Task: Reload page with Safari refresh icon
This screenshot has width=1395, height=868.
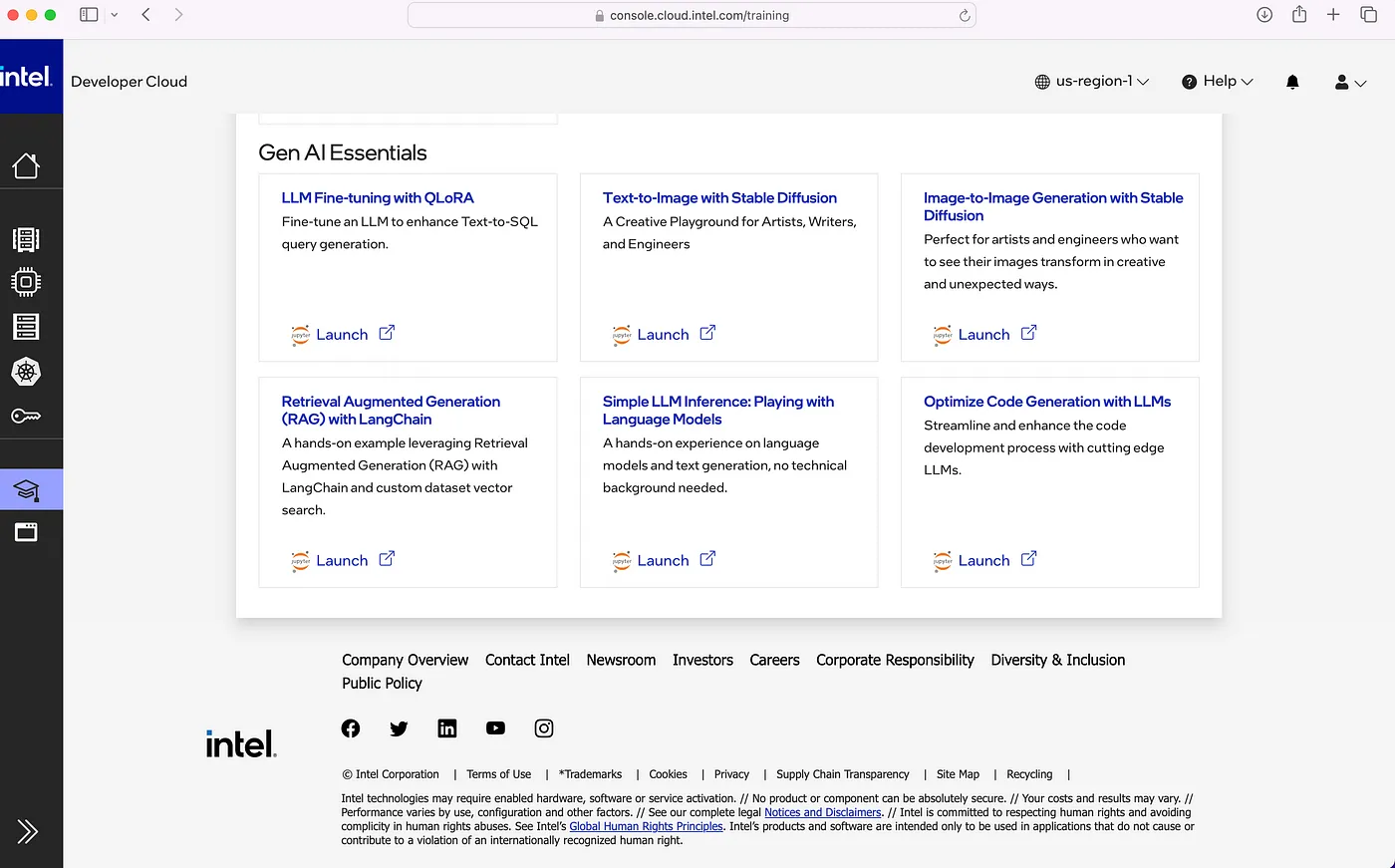Action: coord(964,15)
